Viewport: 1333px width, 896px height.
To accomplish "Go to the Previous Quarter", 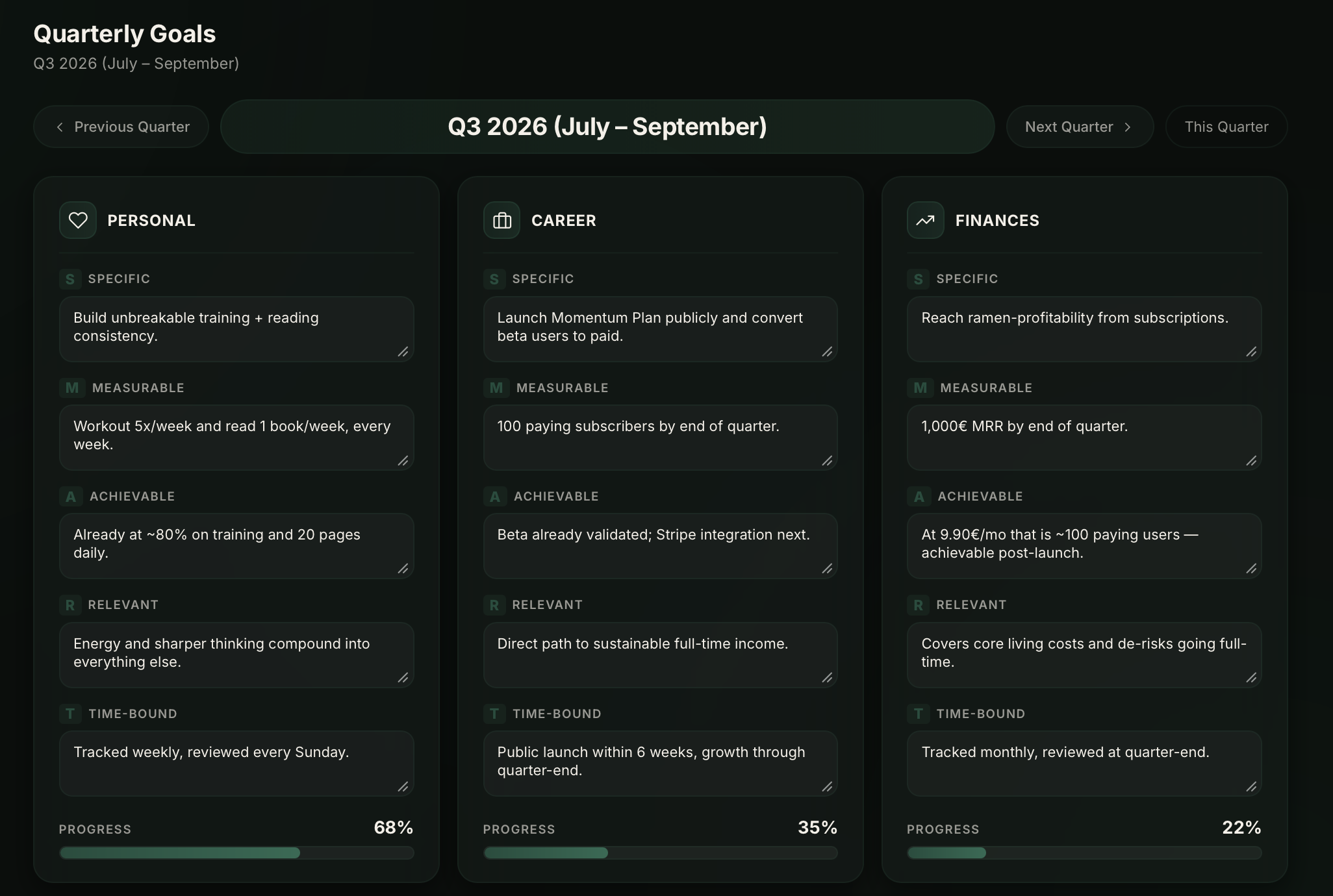I will tap(121, 127).
